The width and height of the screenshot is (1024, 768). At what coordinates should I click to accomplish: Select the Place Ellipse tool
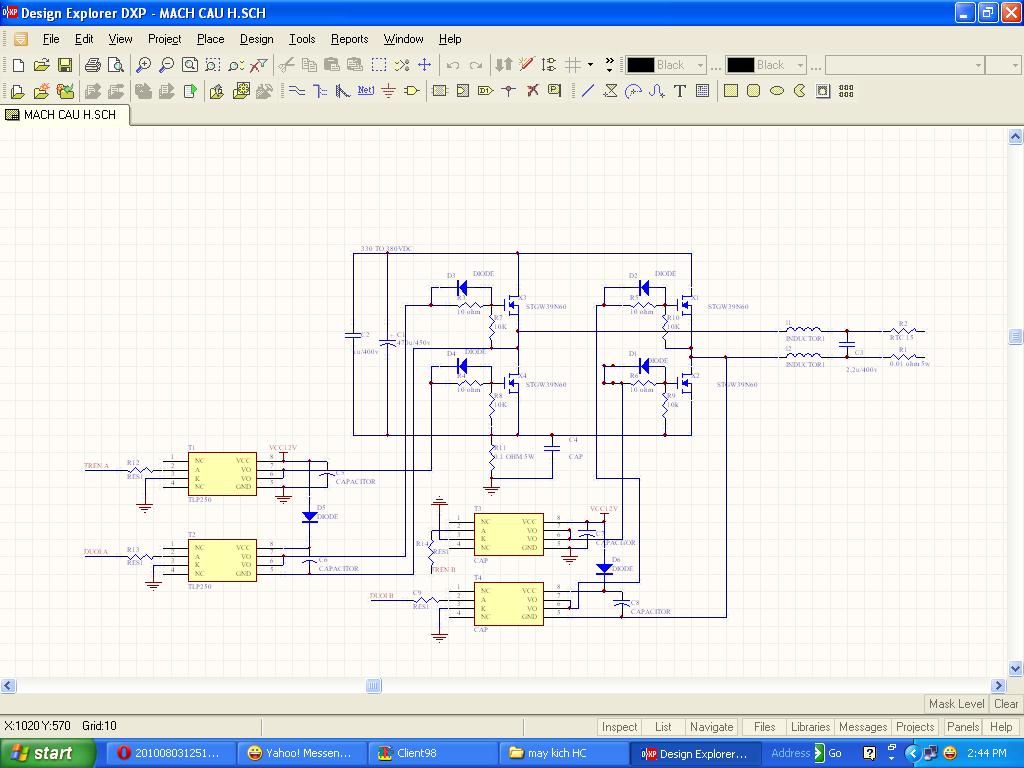pyautogui.click(x=777, y=91)
